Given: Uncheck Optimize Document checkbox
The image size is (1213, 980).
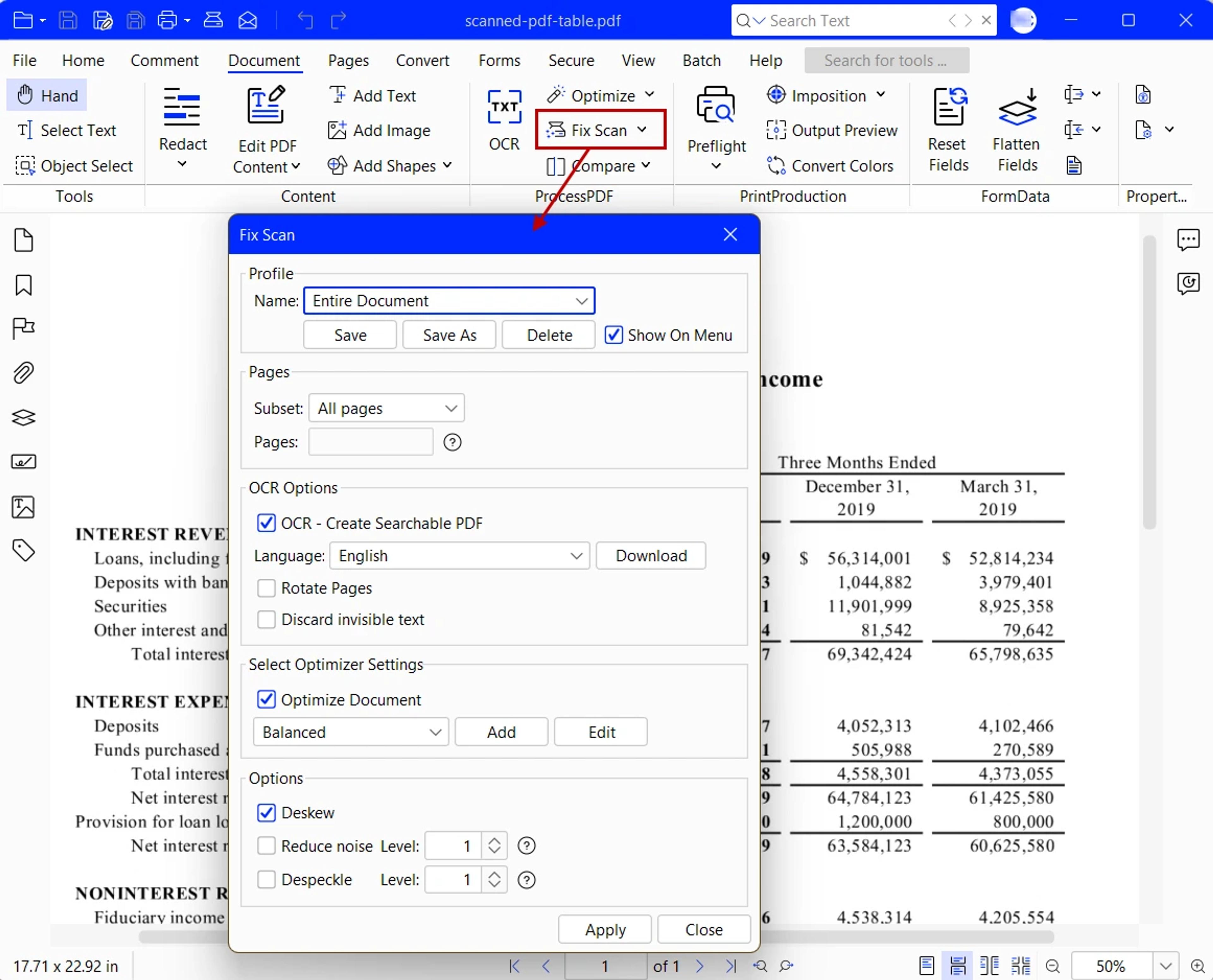Looking at the screenshot, I should [x=266, y=699].
